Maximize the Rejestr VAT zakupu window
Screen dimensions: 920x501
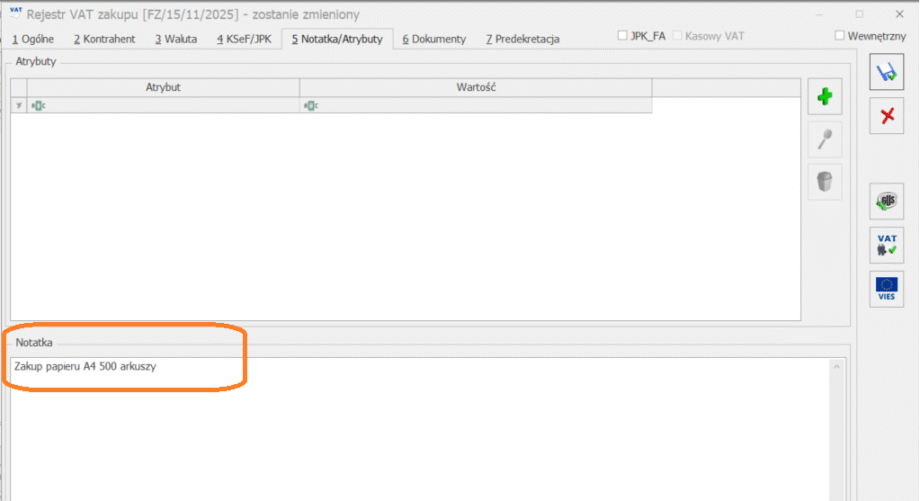point(860,14)
